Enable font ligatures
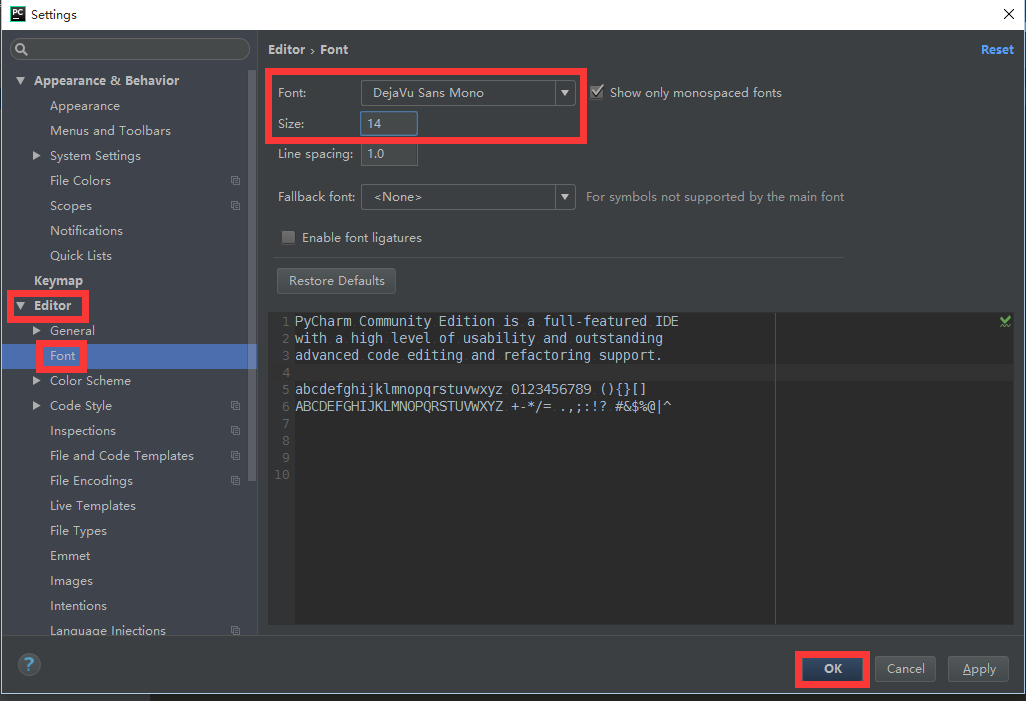Screen dimensions: 1026x701 point(288,238)
